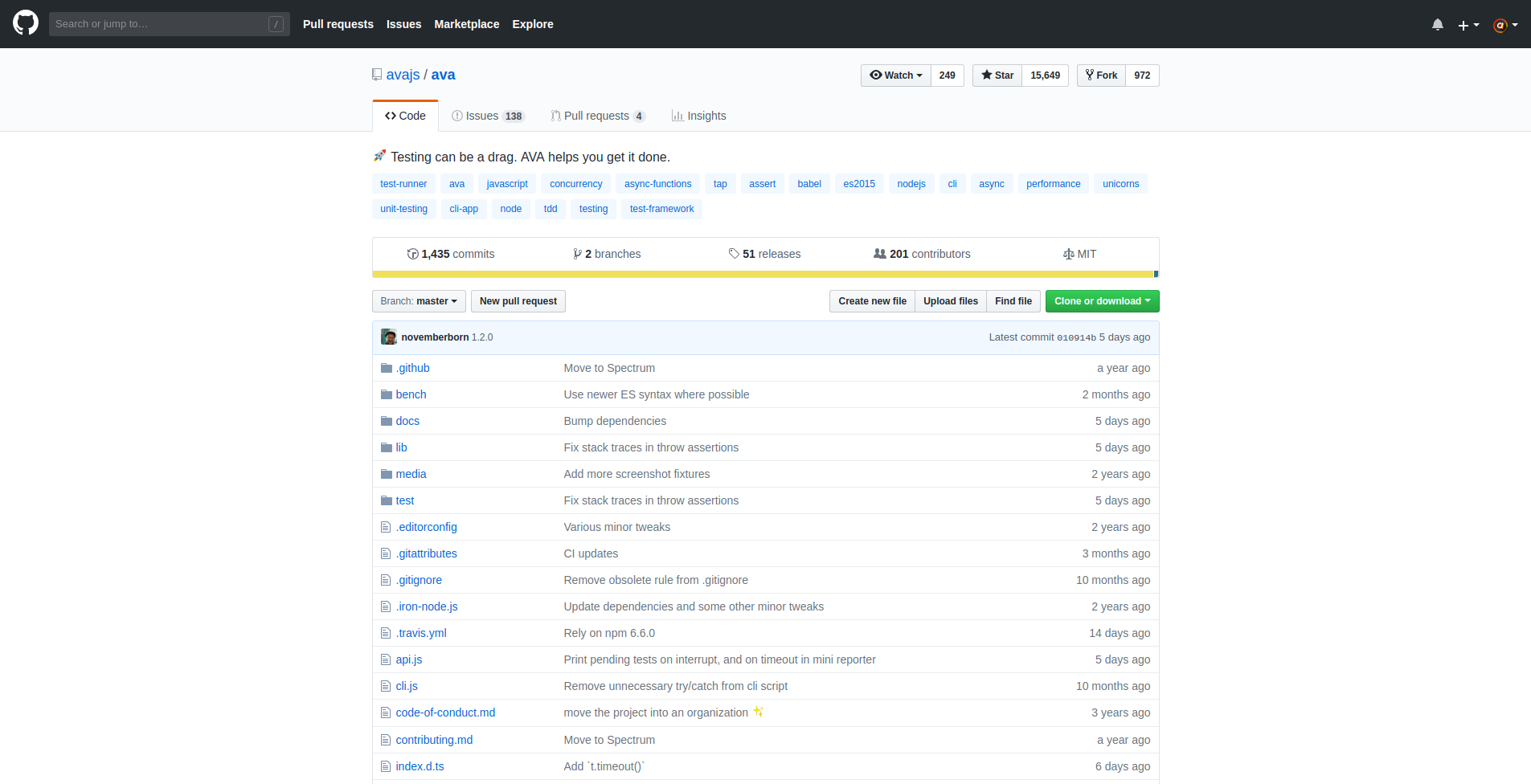
Task: Open the Clone or download dropdown
Action: 1102,301
